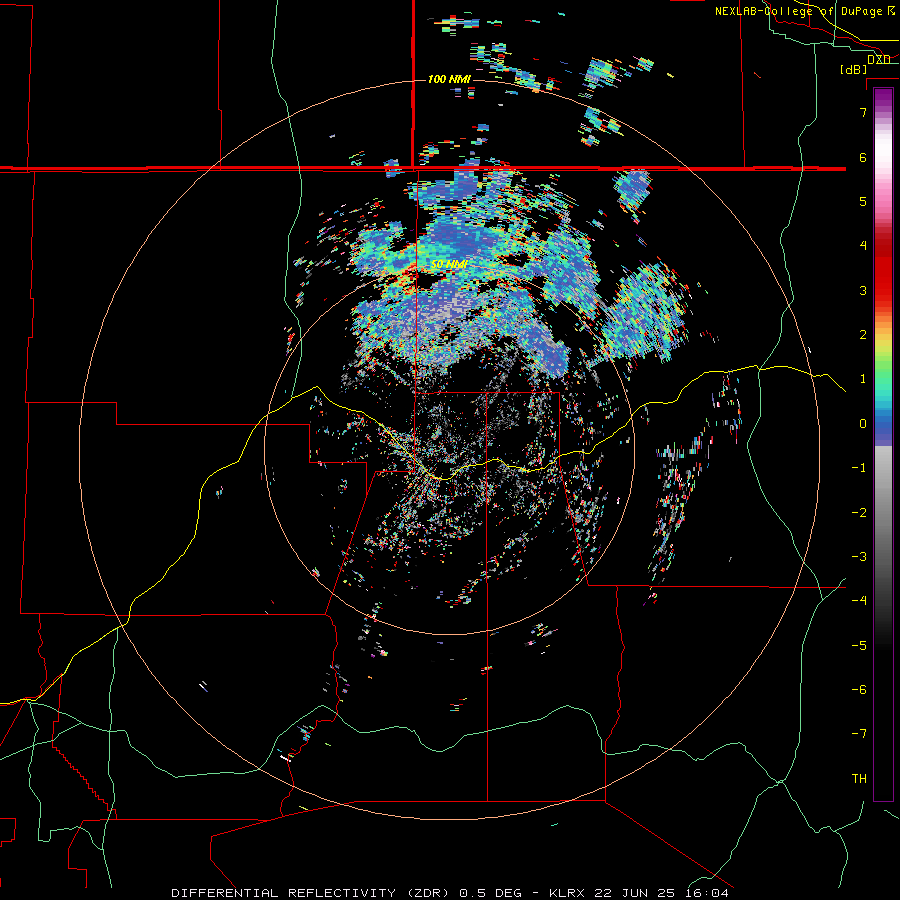The height and width of the screenshot is (900, 900).
Task: Click the 50 NMI range ring label
Action: click(449, 265)
